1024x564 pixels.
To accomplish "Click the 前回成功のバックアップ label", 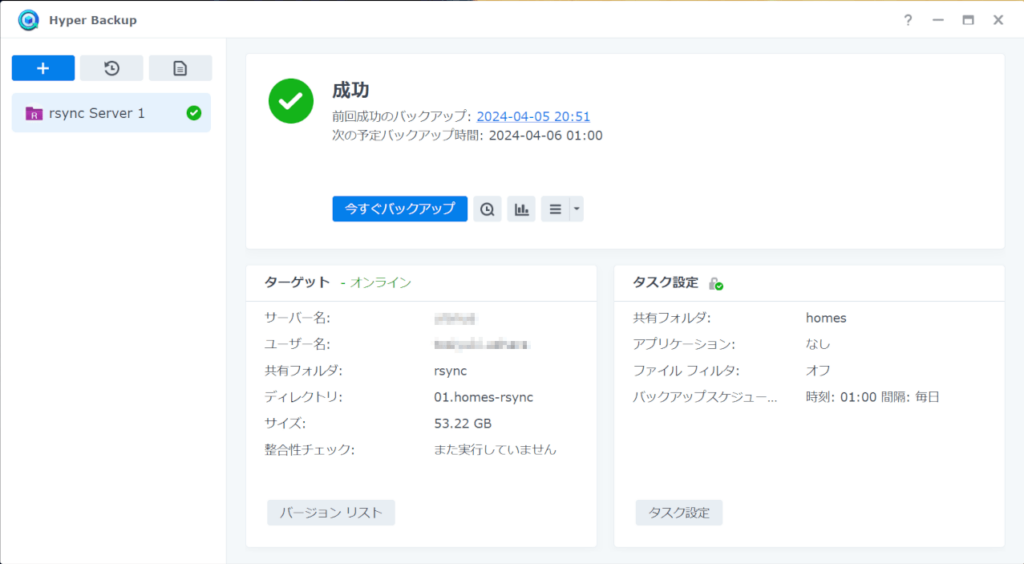I will click(401, 116).
